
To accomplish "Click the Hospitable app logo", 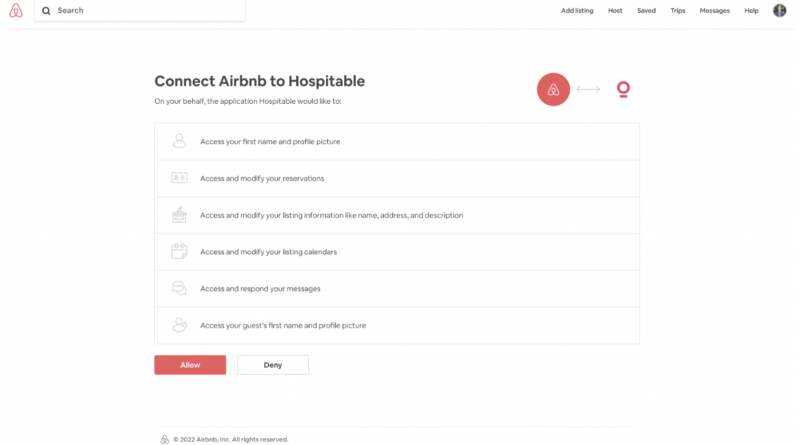I will 624,90.
